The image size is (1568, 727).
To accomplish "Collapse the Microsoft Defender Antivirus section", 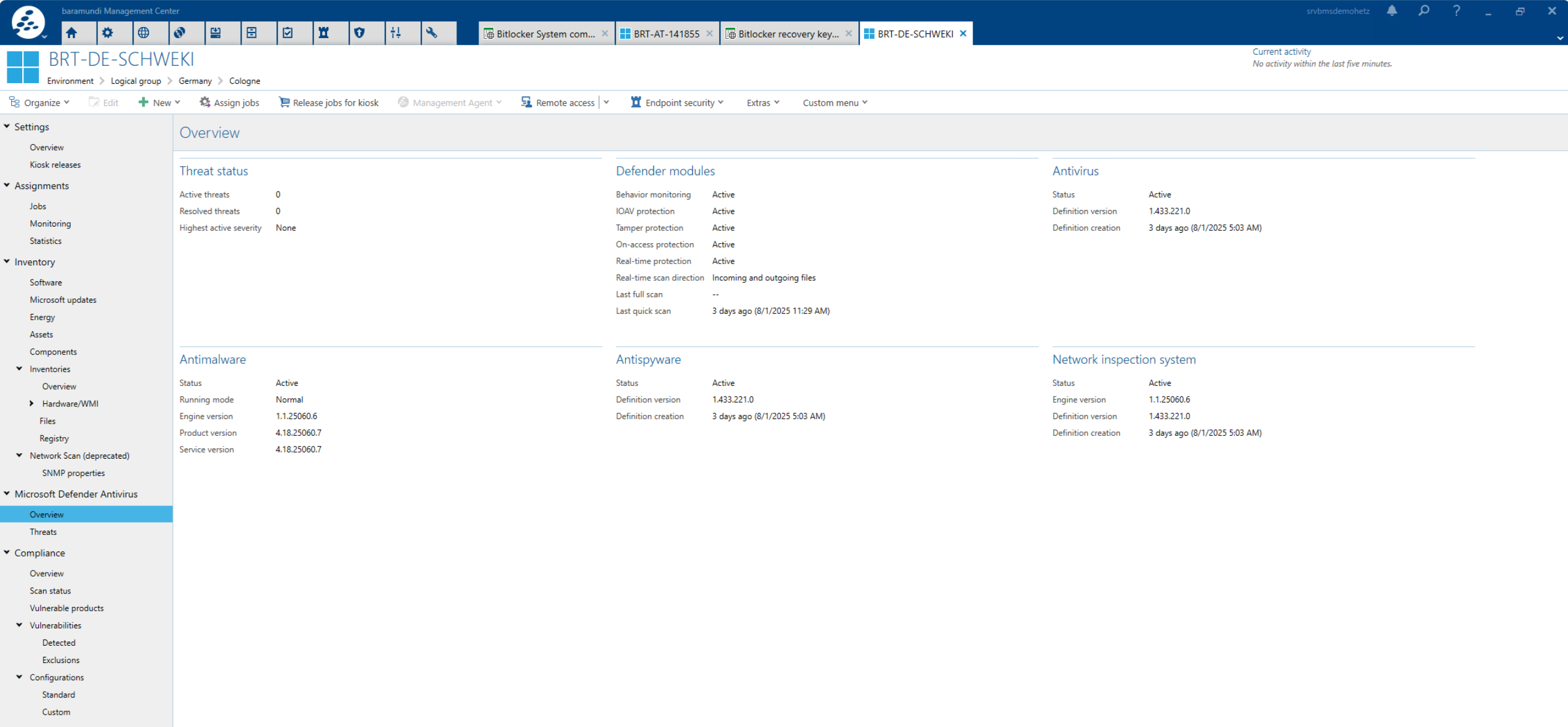I will tap(7, 494).
